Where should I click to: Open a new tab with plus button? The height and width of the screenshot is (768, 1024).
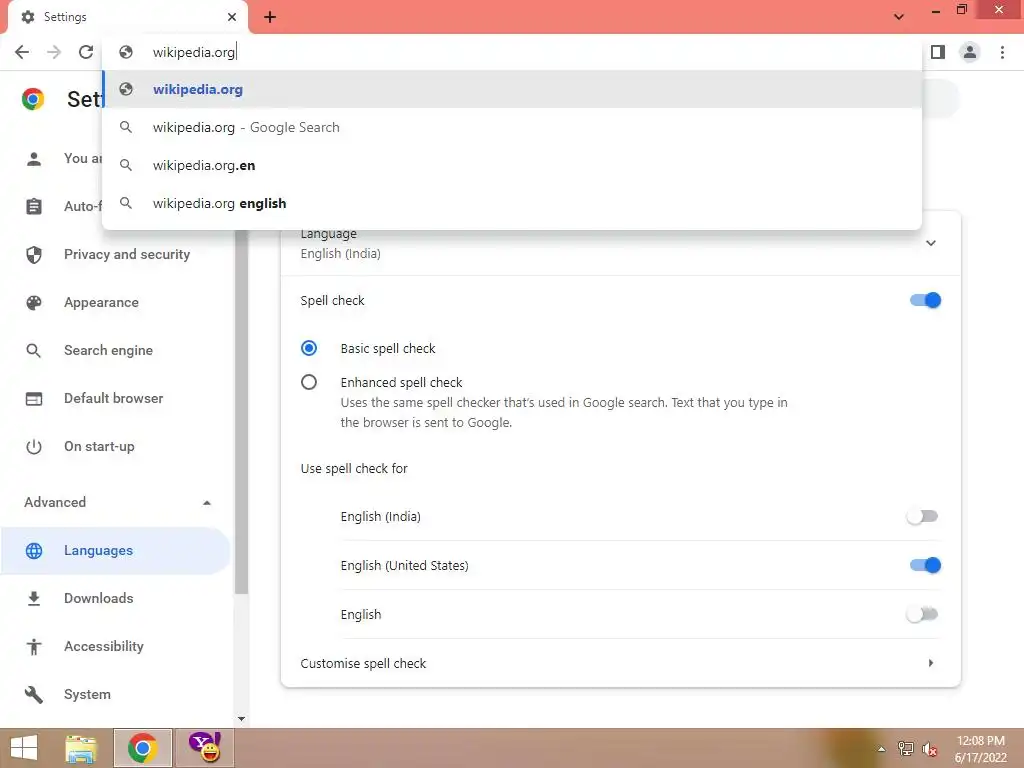click(x=270, y=17)
